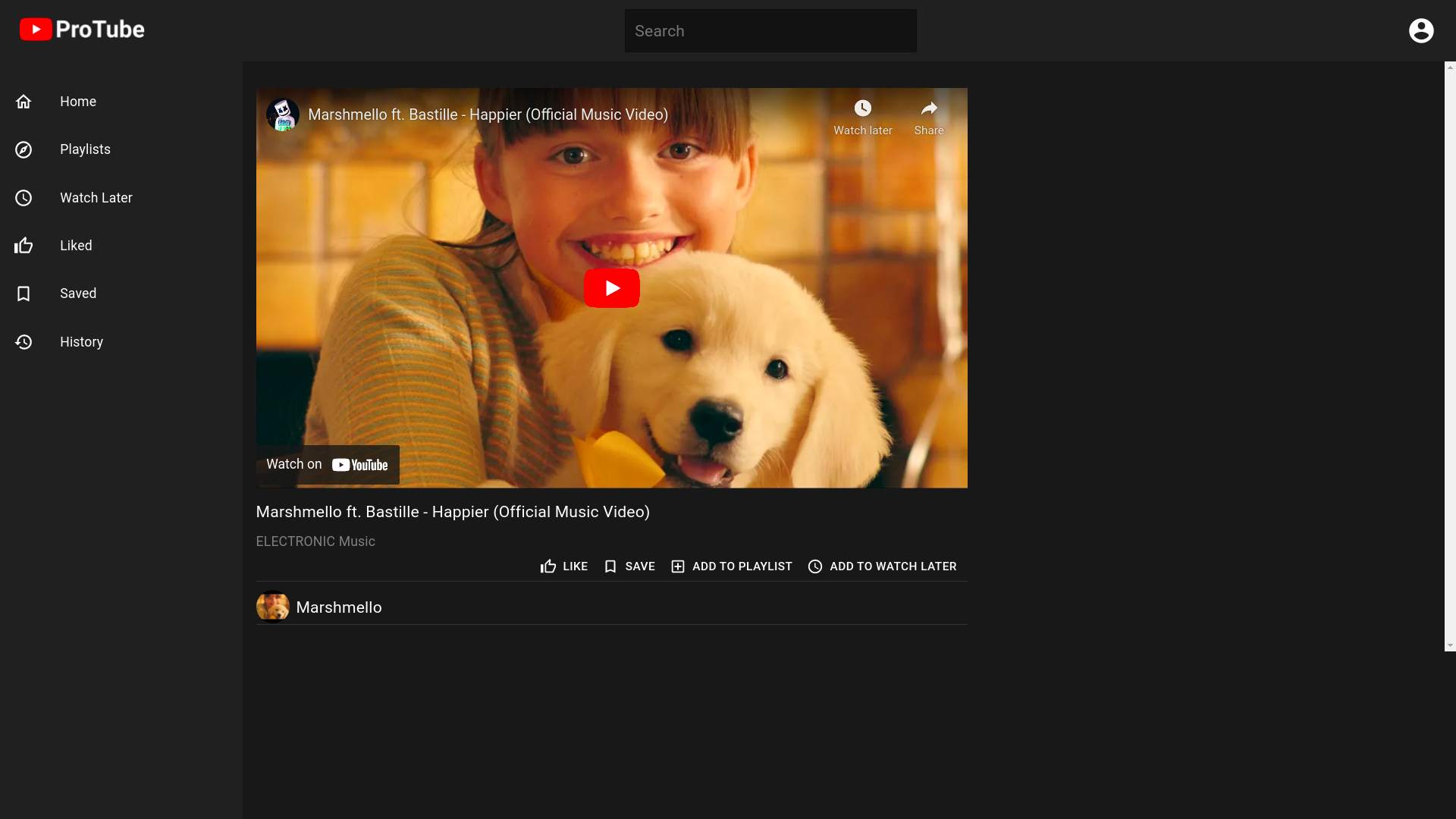
Task: Click the video title below the player
Action: tap(453, 512)
